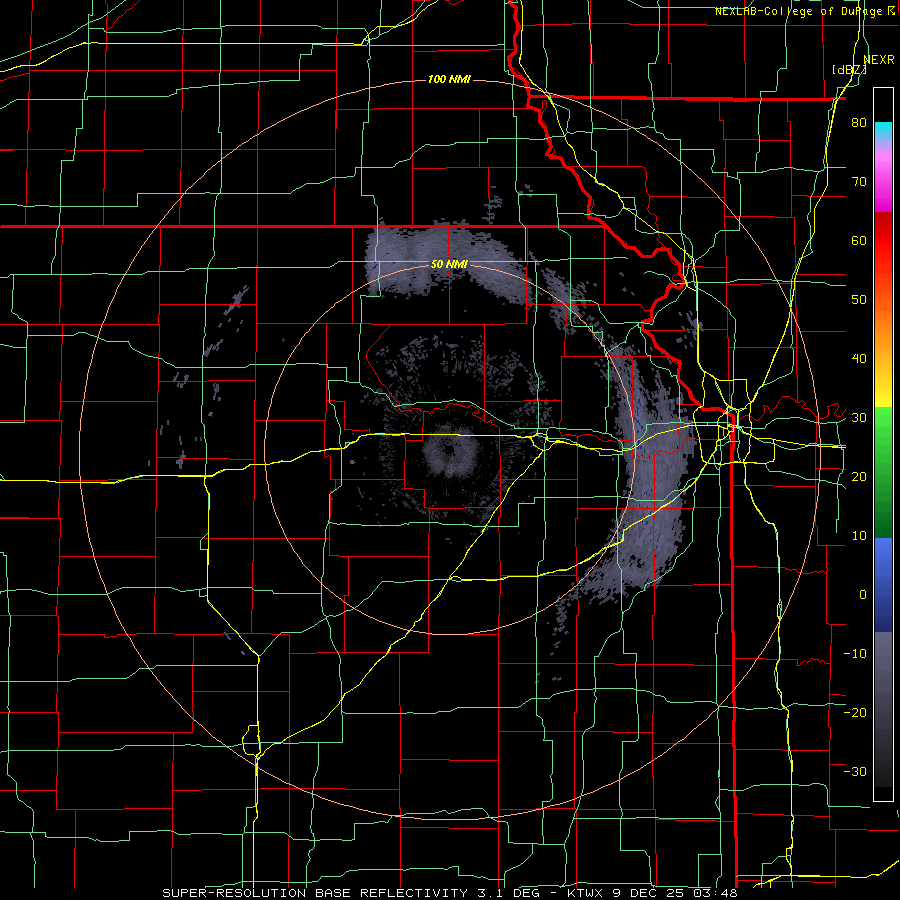900x900 pixels.
Task: Click the 50 dBZ scale value
Action: (859, 300)
